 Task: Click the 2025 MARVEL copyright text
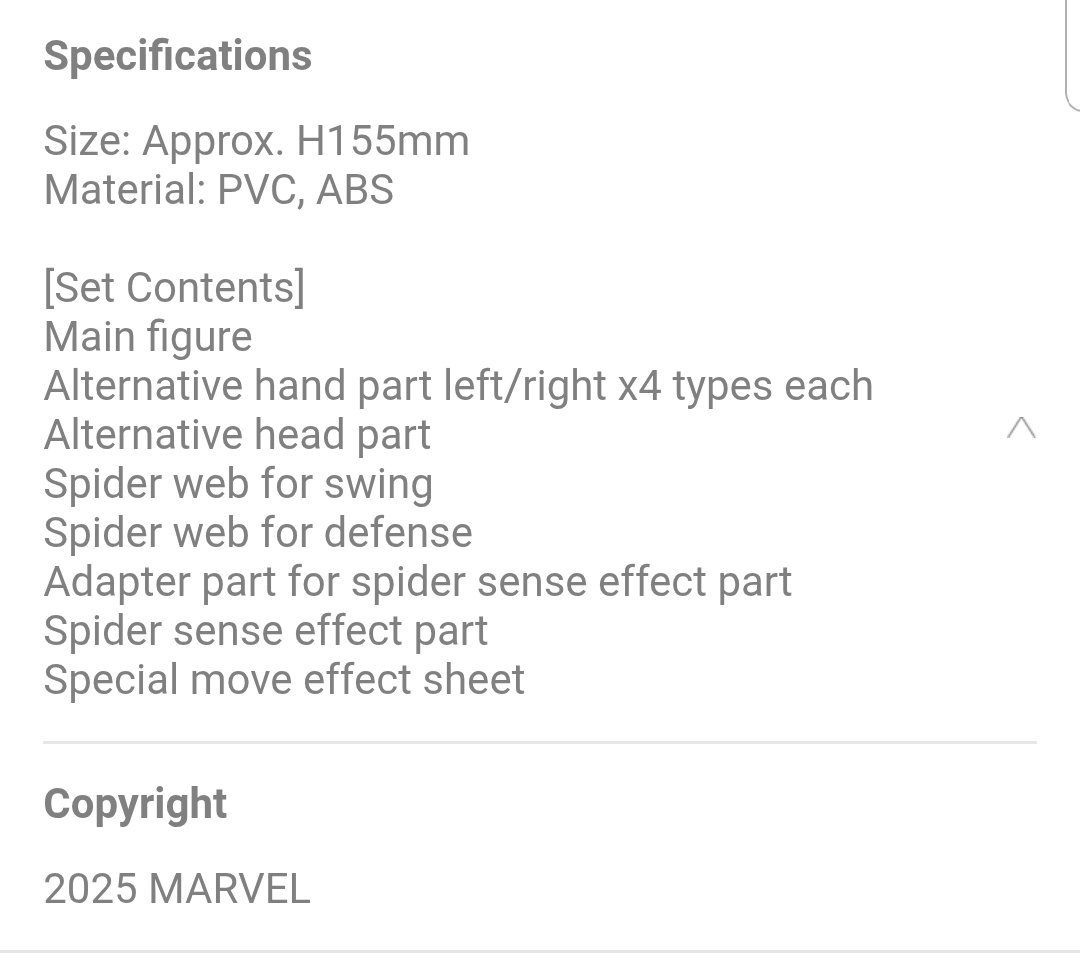[177, 889]
